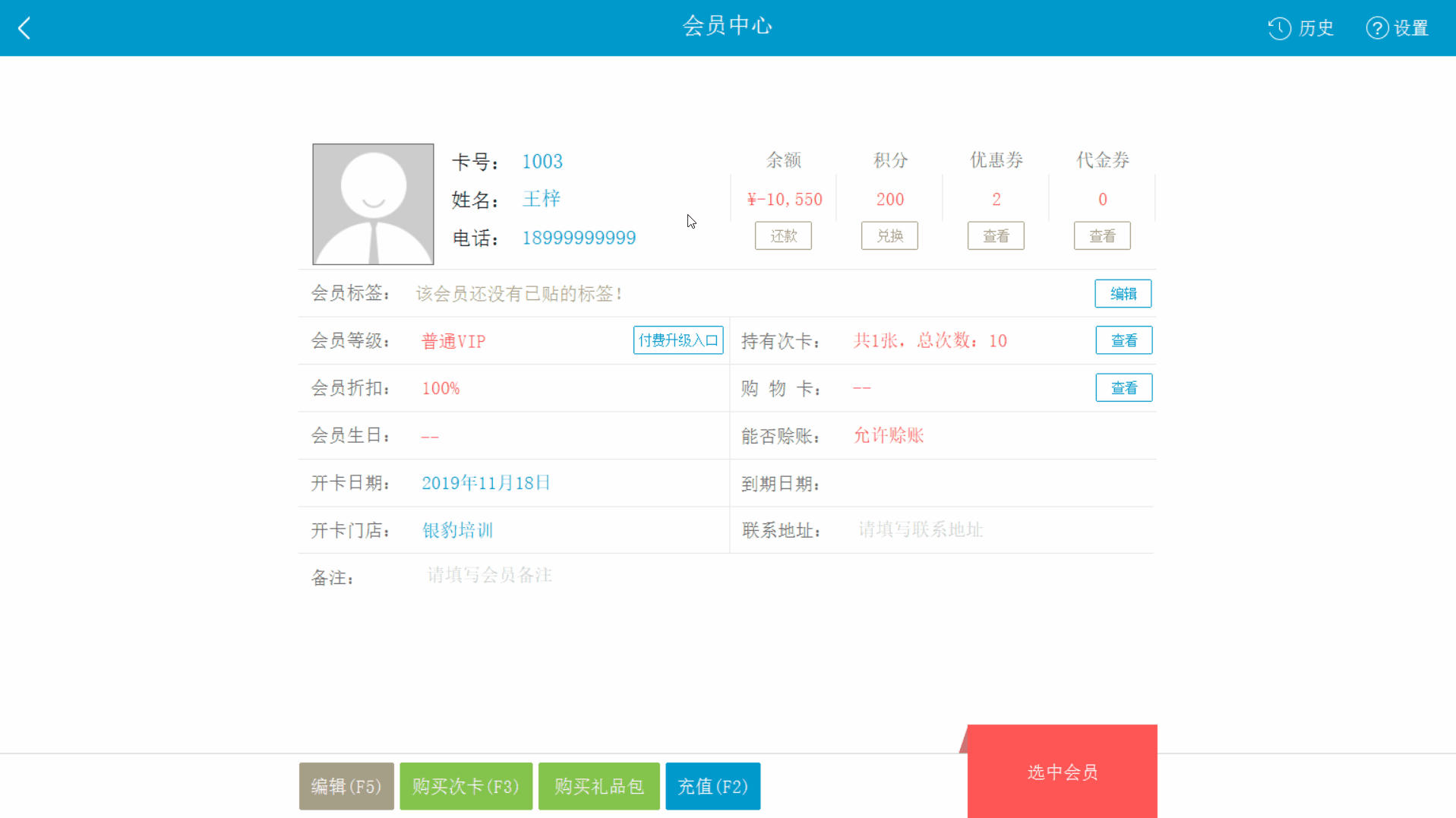The image size is (1456, 818).
Task: Click the card number 1003
Action: coord(542,162)
